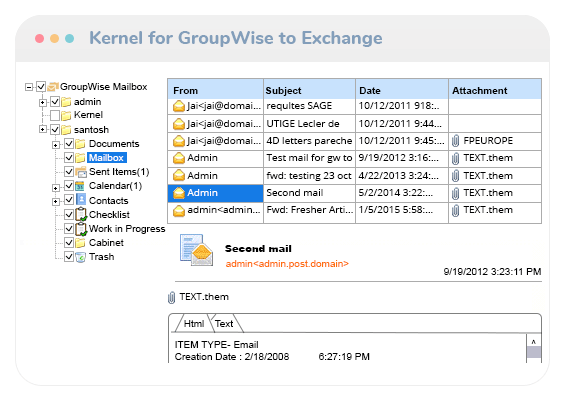Click envelope icon of Test mail row

point(179,158)
